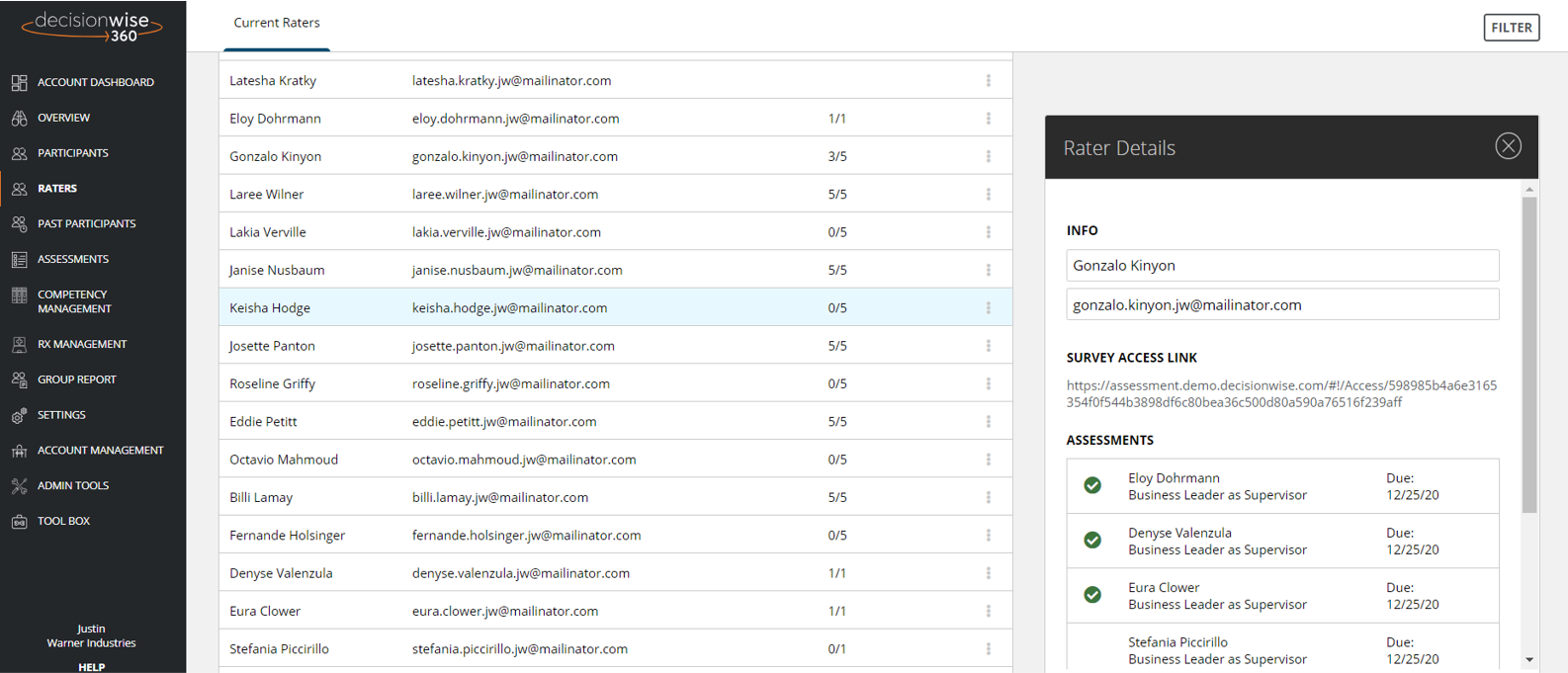Image resolution: width=1568 pixels, height=673 pixels.
Task: Switch to the Current Raters tab
Action: click(277, 23)
